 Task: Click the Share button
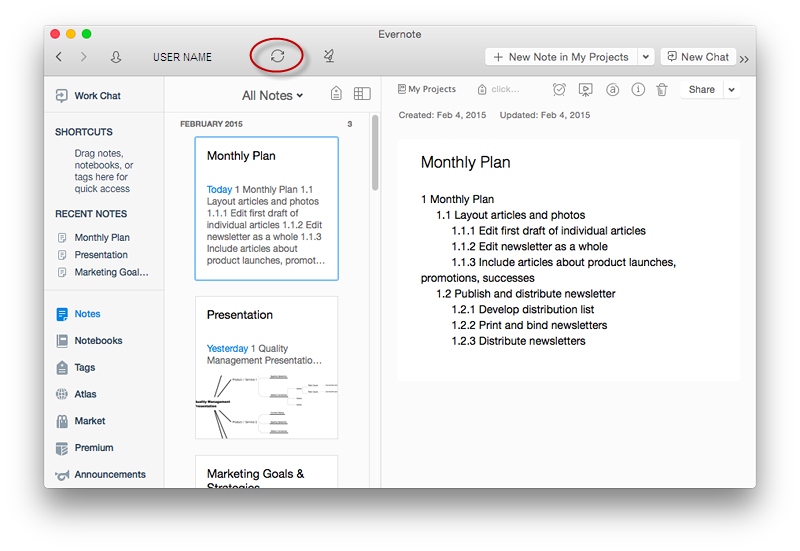click(x=702, y=90)
